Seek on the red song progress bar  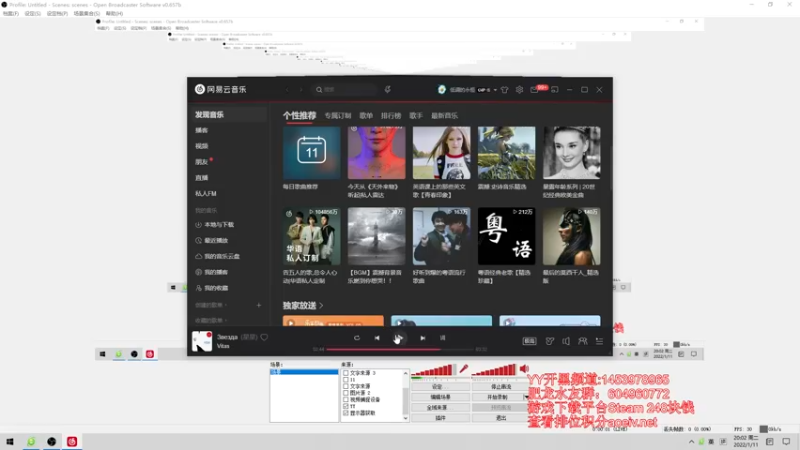tap(401, 349)
